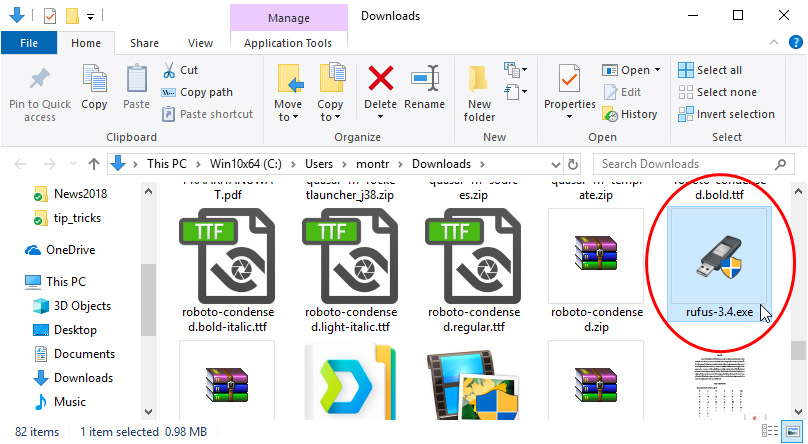The height and width of the screenshot is (444, 808).
Task: Click the Paste icon in the ribbon
Action: point(136,78)
